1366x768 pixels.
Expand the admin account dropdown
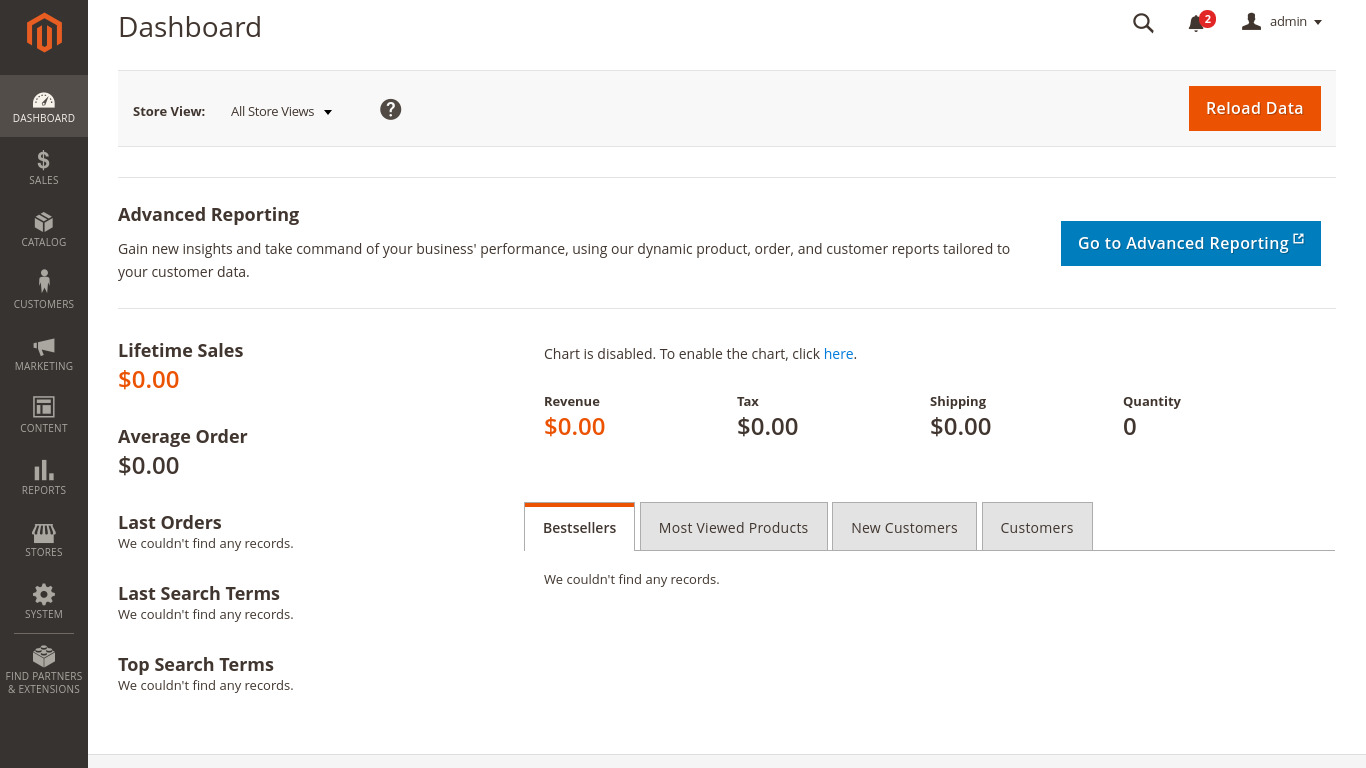coord(1282,22)
